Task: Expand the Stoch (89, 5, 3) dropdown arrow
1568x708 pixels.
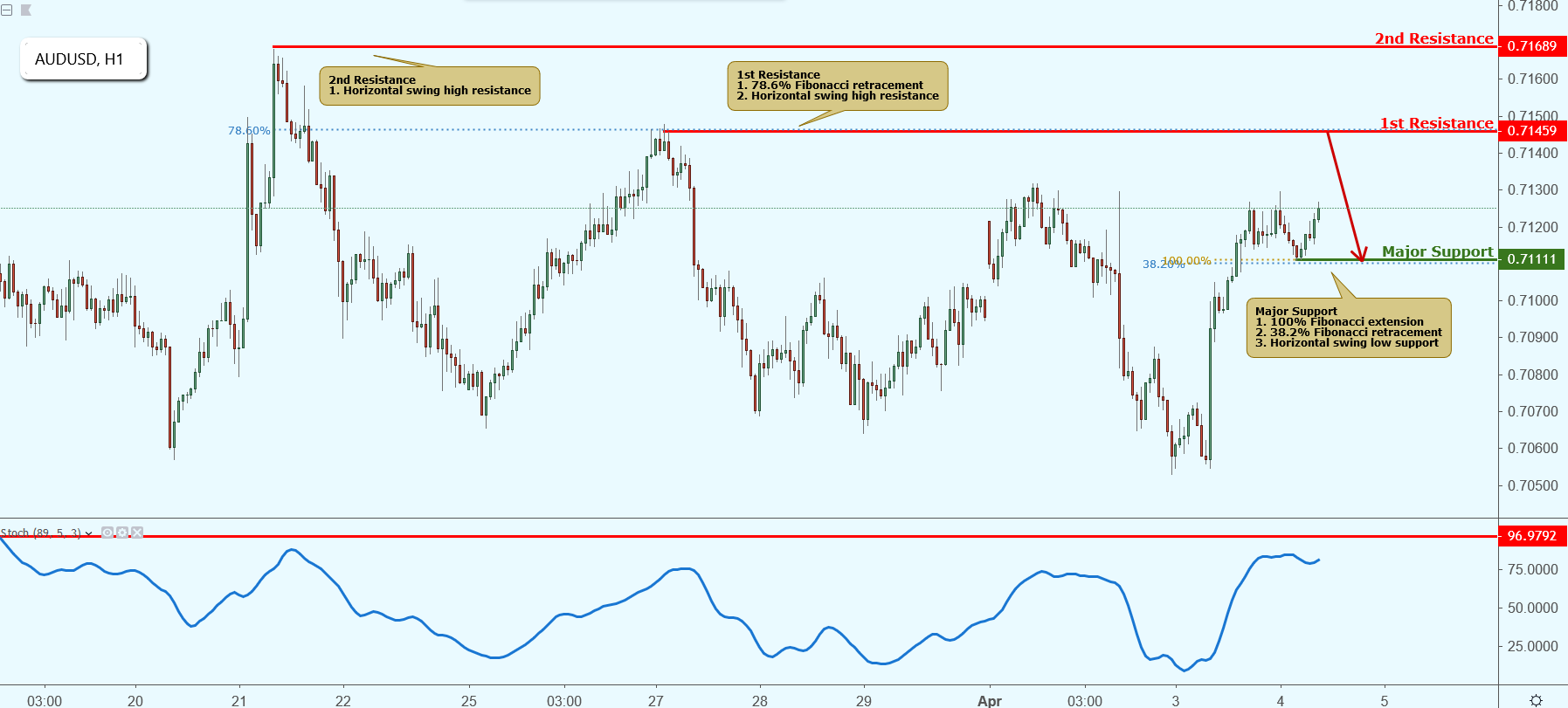Action: tap(89, 533)
